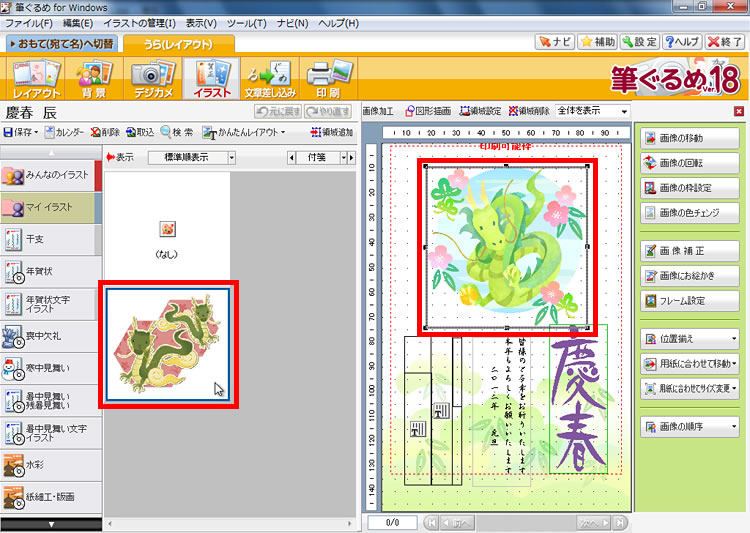Viewport: 750px width, 533px height.
Task: Click the 削除 delete icon
Action: pos(105,132)
